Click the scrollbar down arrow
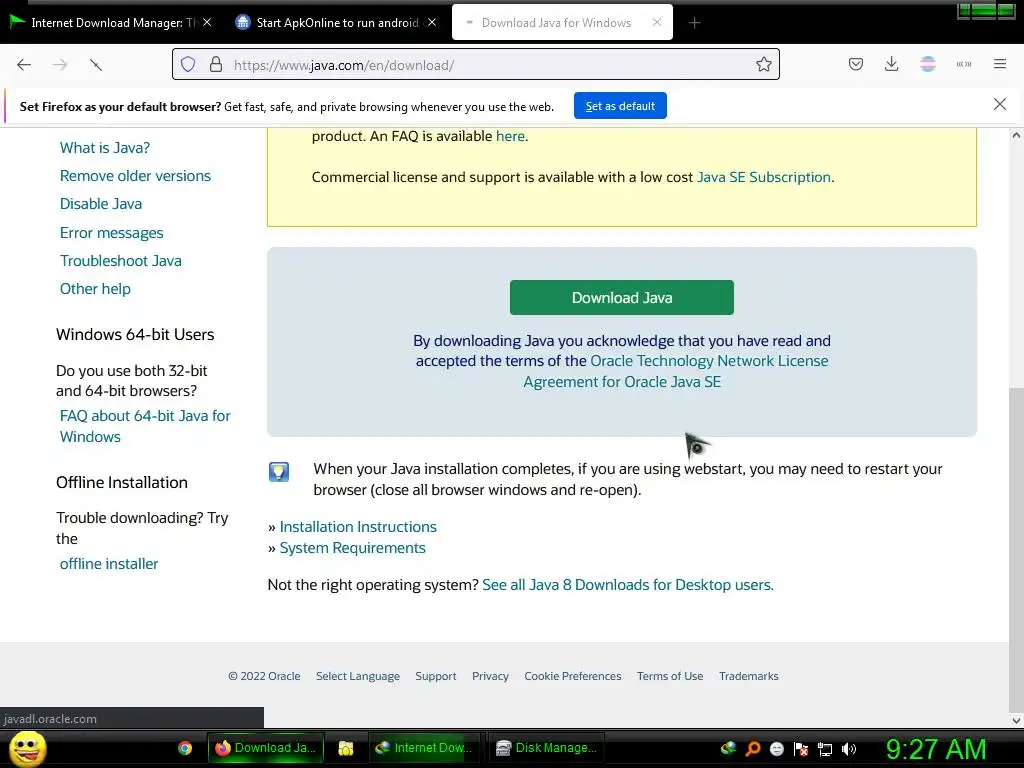The width and height of the screenshot is (1024, 768). (1016, 720)
